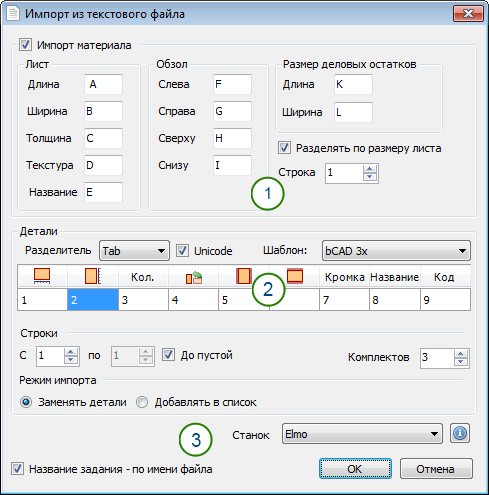The width and height of the screenshot is (489, 495).
Task: Open the Шаблон bCAD 3x dropdown
Action: 396,251
